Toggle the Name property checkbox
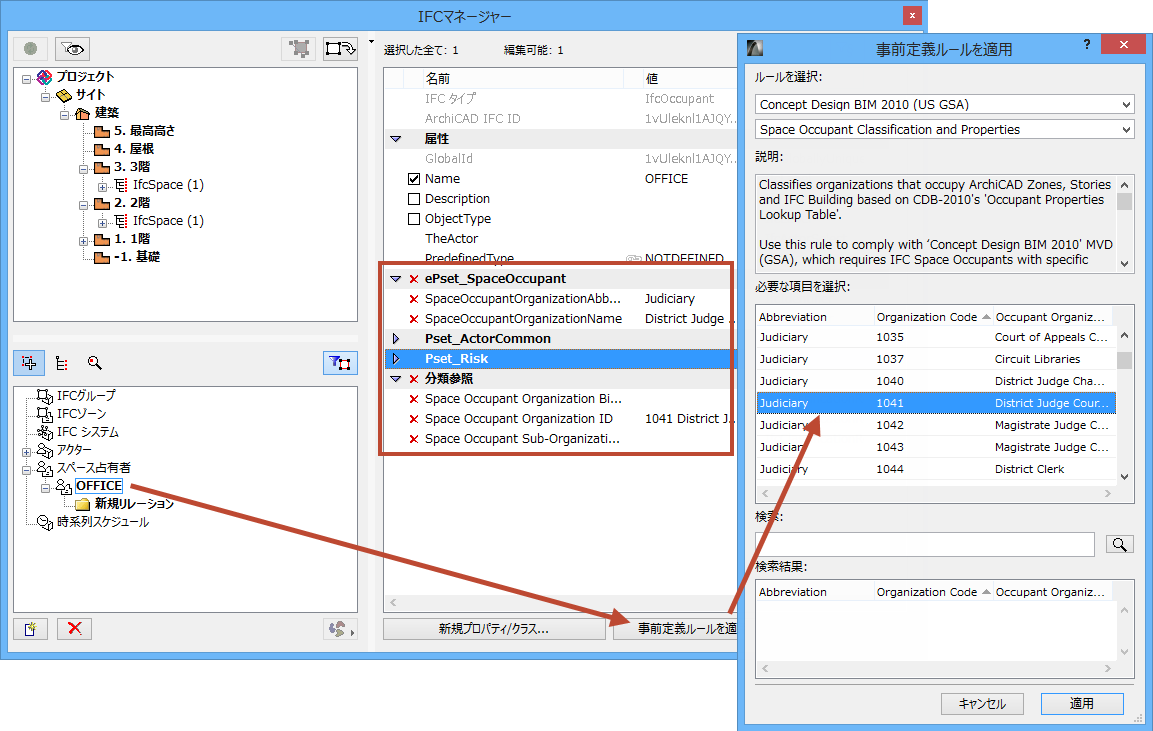1153x731 pixels. pos(414,179)
